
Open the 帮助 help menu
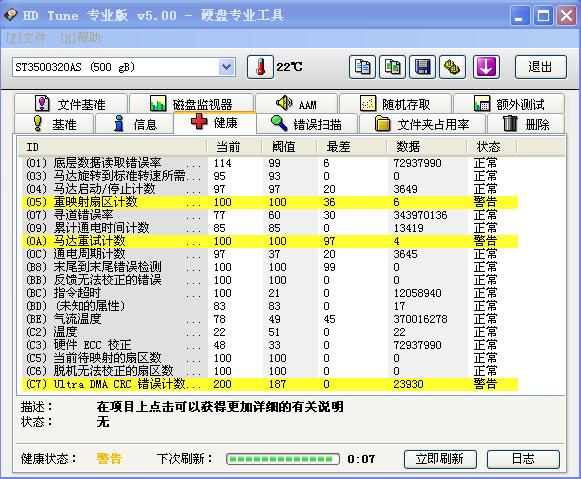tap(81, 38)
